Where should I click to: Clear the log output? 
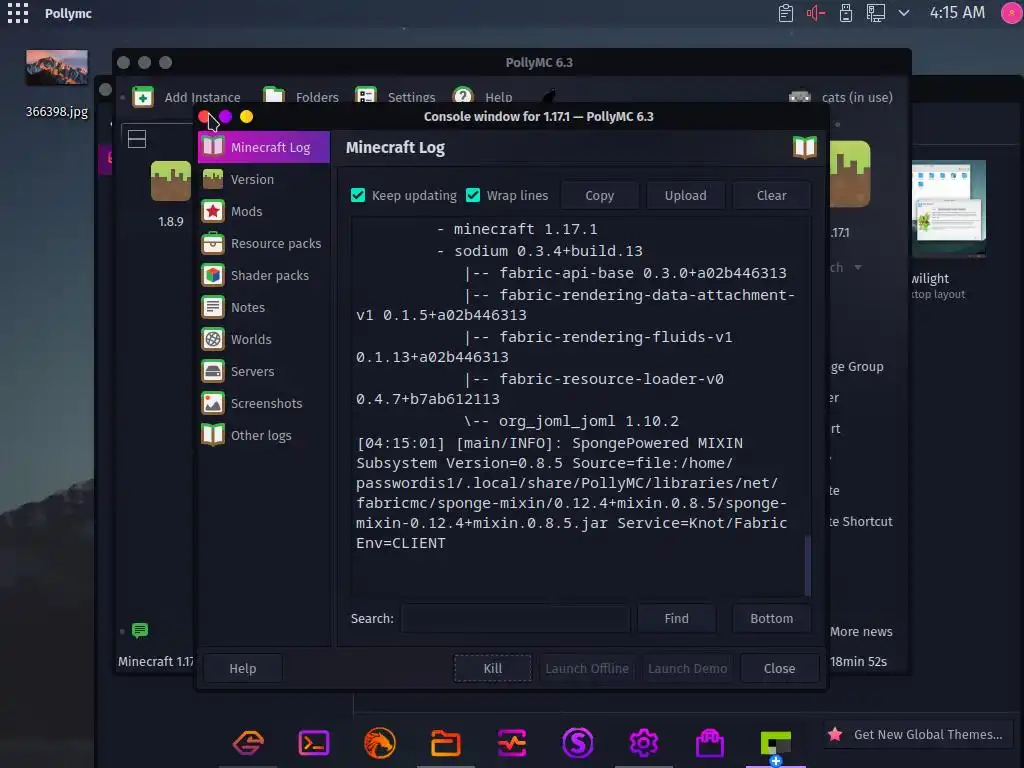(x=771, y=195)
